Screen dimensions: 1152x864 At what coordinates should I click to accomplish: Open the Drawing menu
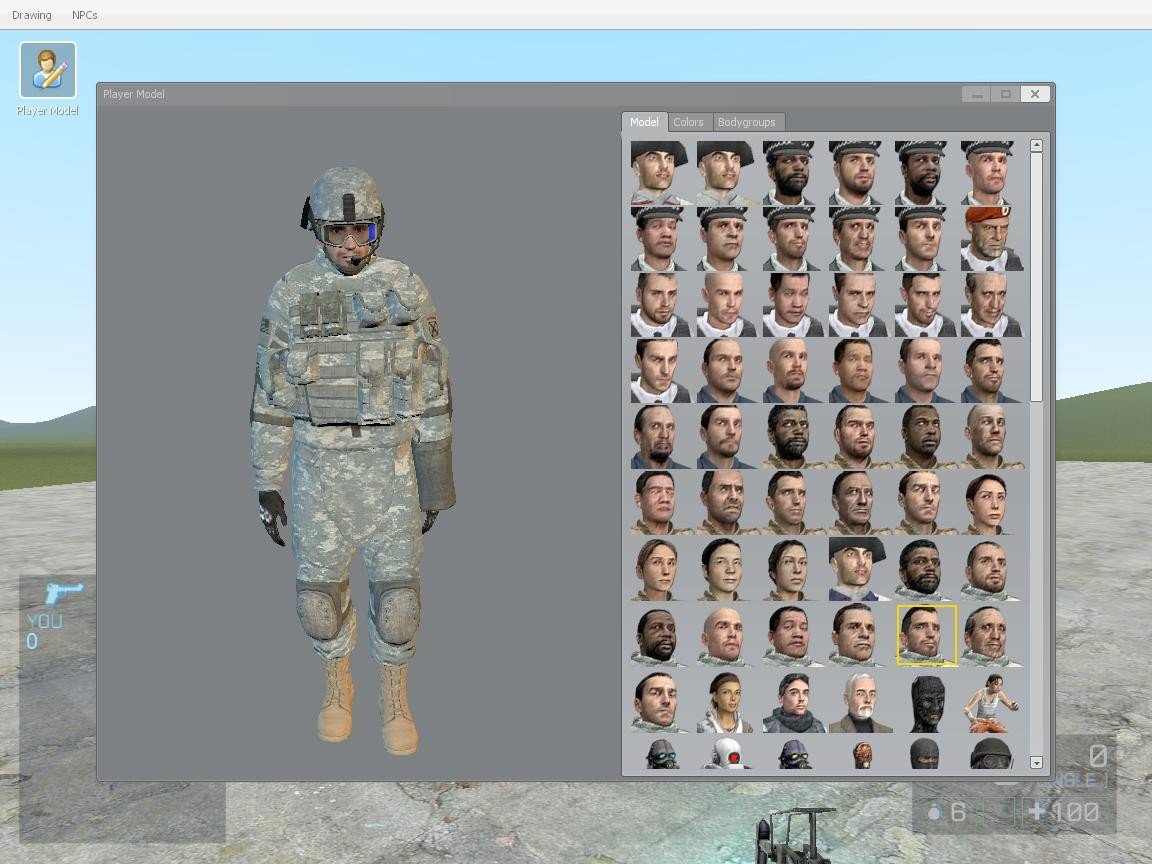click(31, 14)
